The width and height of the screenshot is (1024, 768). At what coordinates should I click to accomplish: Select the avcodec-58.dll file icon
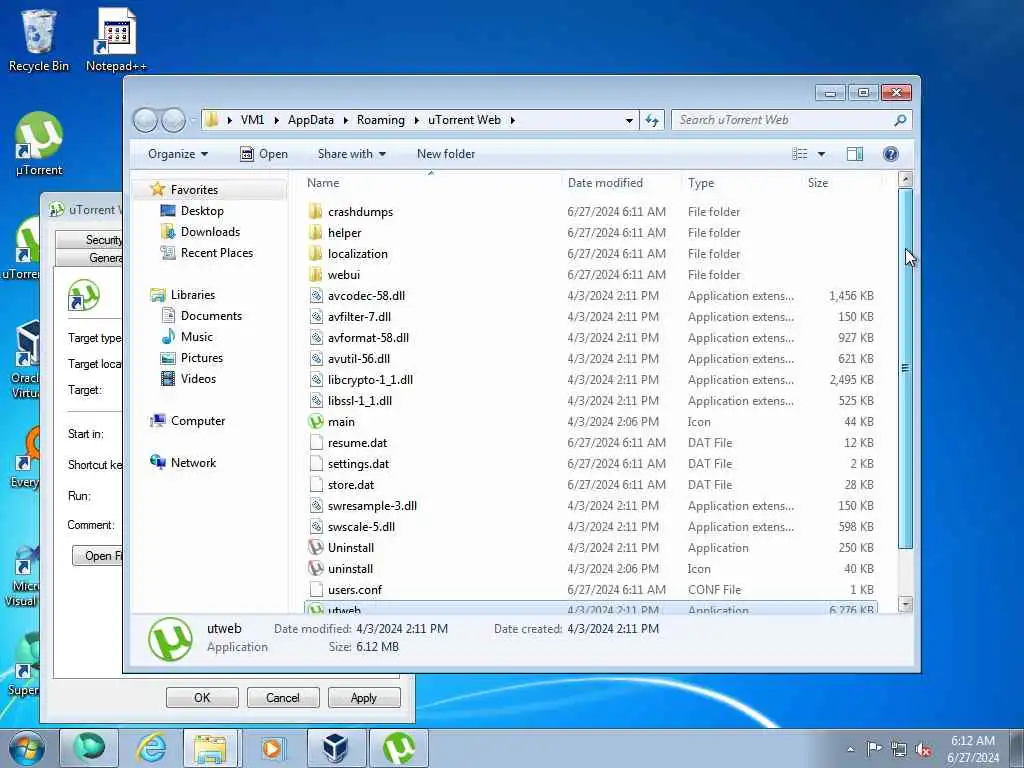(x=316, y=296)
